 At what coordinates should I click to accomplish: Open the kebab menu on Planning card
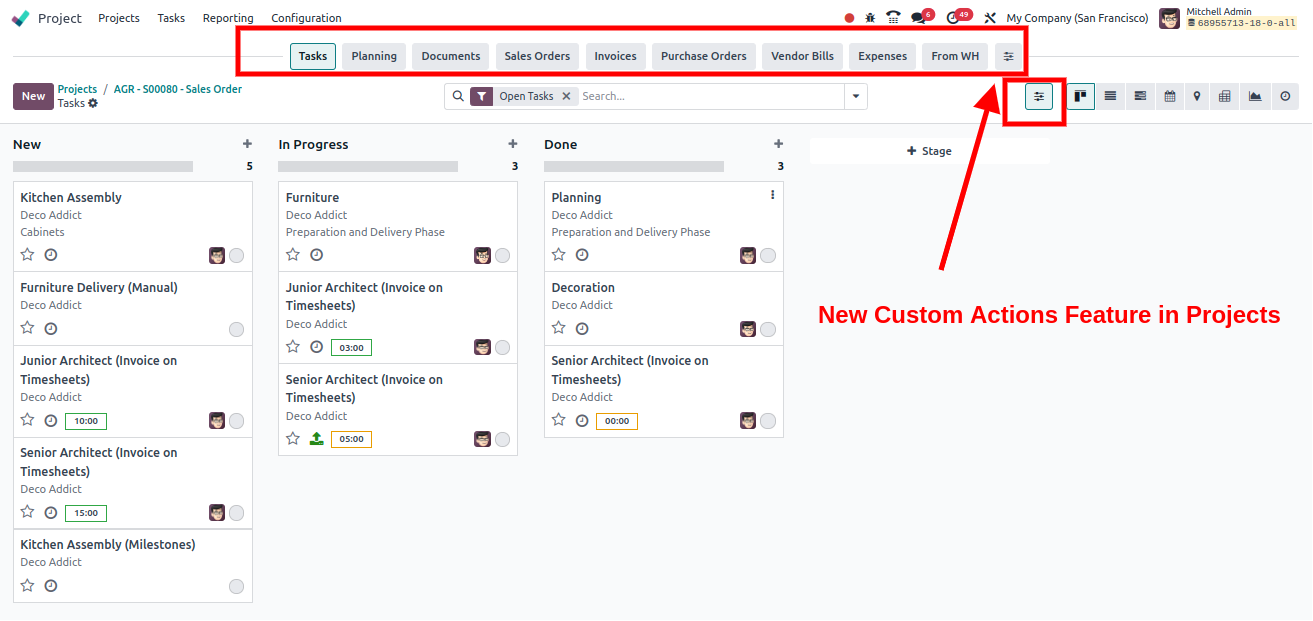[x=772, y=196]
